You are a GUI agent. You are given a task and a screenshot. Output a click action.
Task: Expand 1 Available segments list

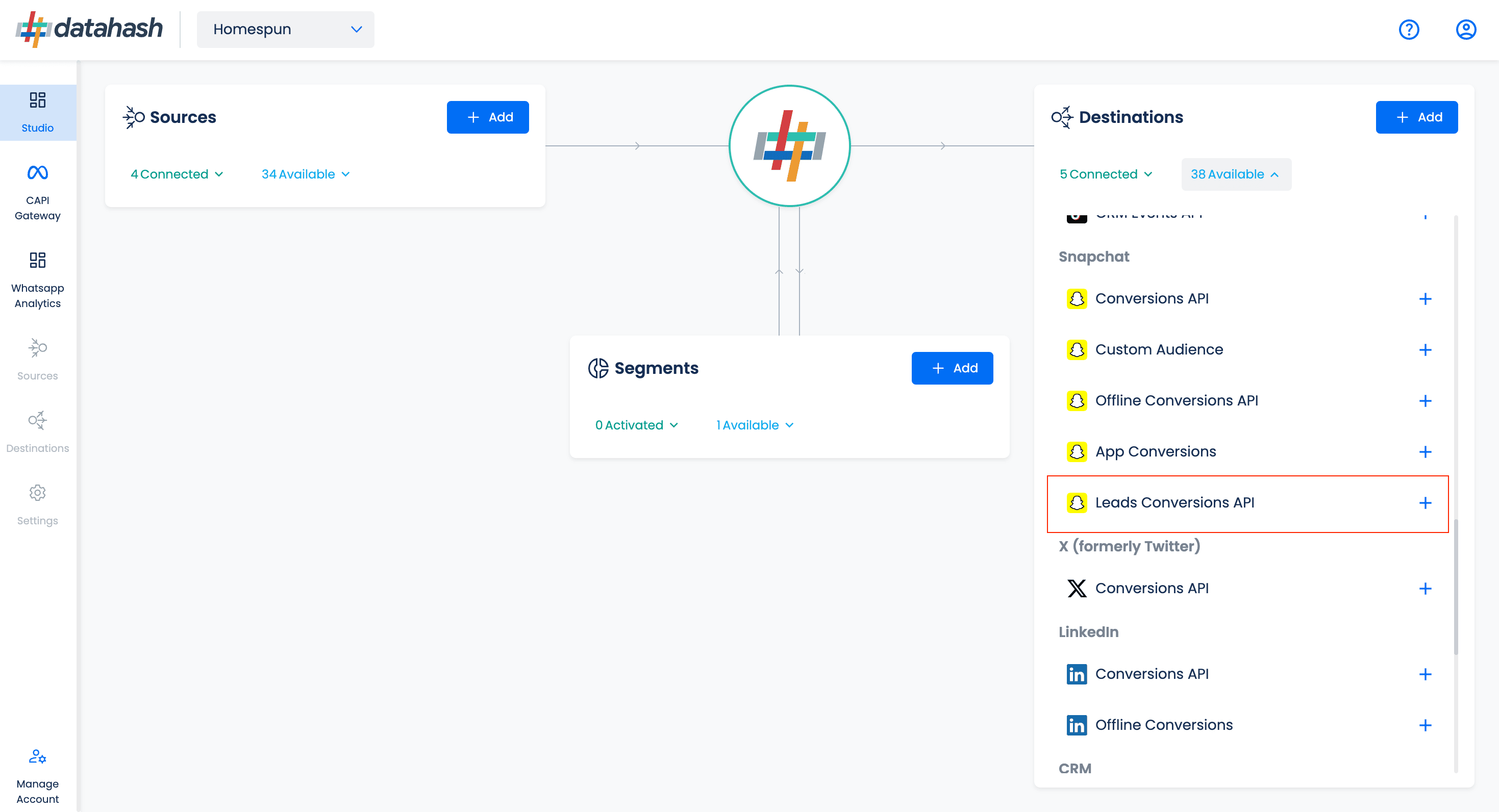[754, 424]
